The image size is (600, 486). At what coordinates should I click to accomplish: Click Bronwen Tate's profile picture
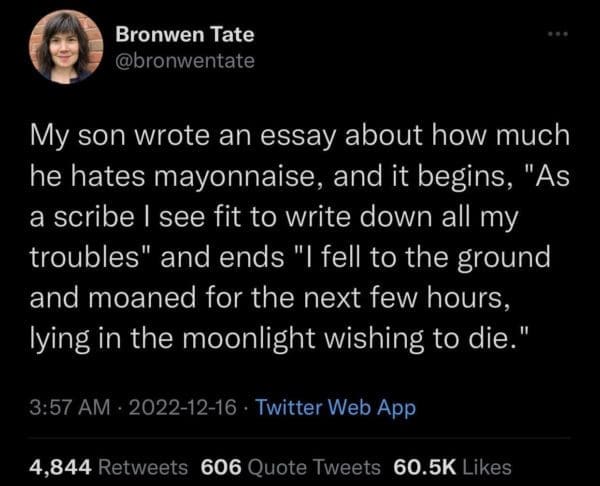pyautogui.click(x=66, y=47)
